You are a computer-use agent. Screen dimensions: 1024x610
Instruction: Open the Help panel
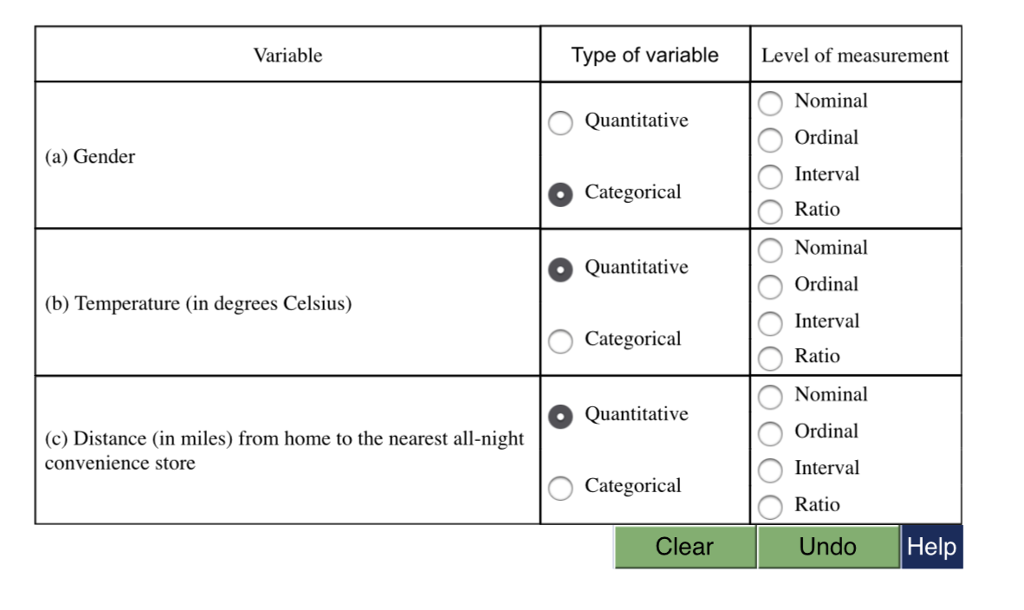(932, 546)
